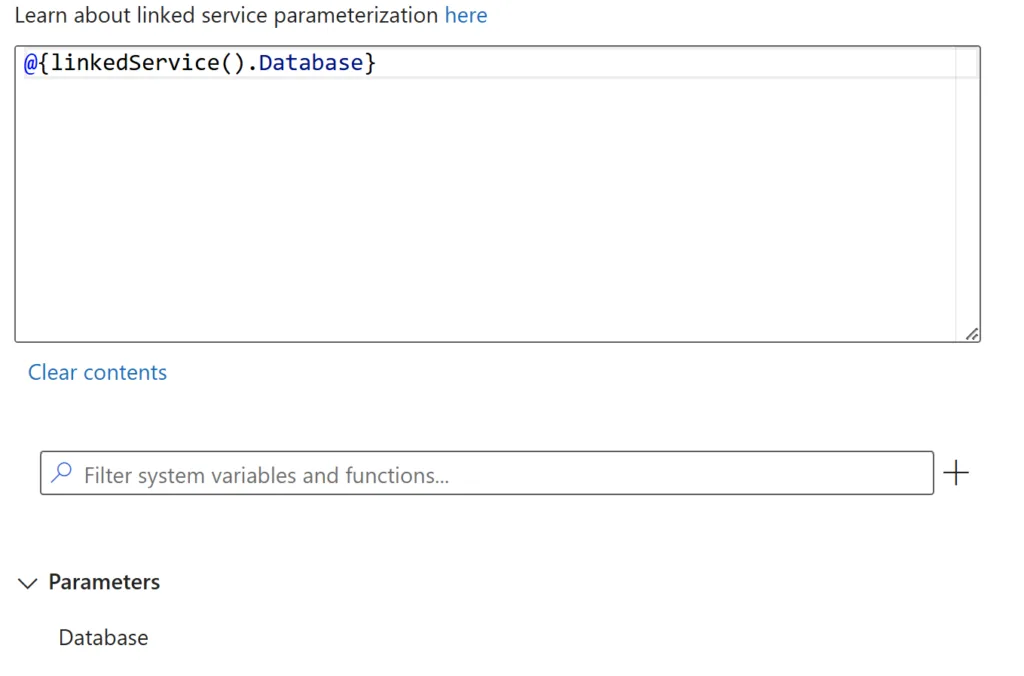The width and height of the screenshot is (1024, 676).
Task: Click the editor's vertical scrollbar strip
Action: (967, 193)
